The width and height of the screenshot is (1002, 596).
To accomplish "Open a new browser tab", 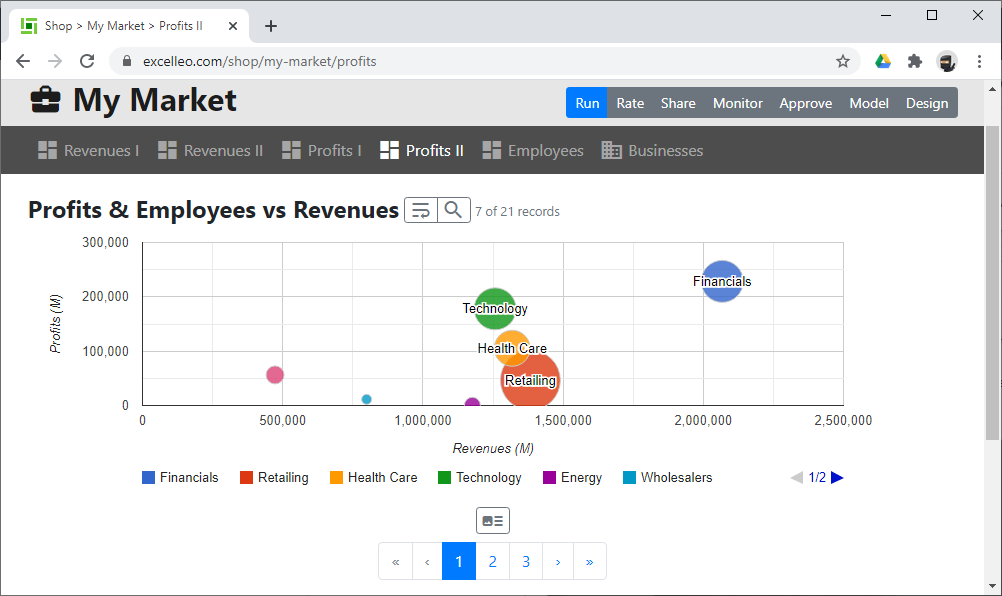I will coord(271,26).
